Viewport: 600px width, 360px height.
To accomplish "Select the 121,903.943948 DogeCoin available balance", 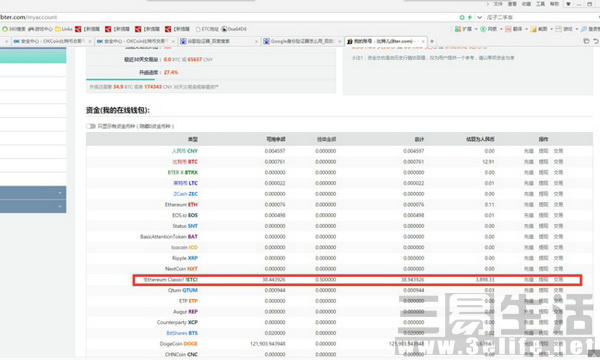I will [x=268, y=344].
